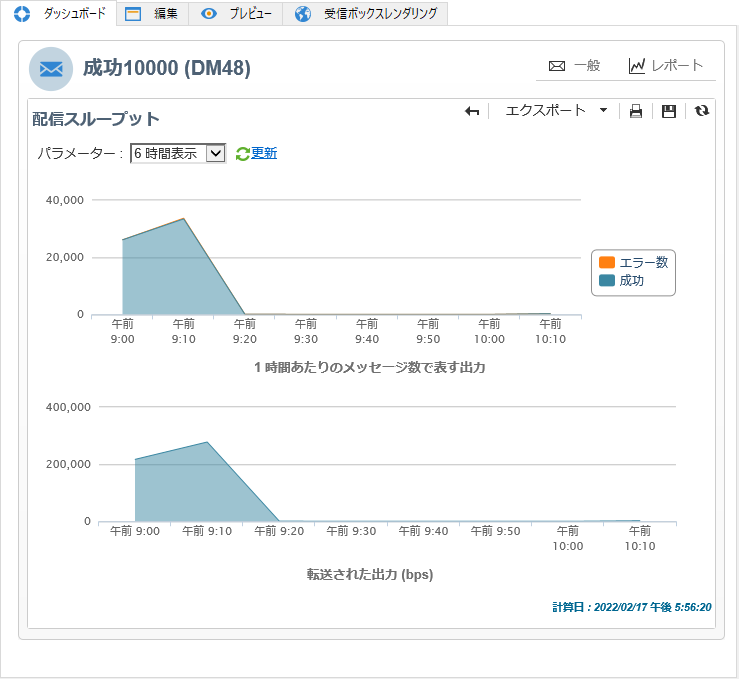Click the プレビュー eye icon
Screen dimensions: 739x679
209,14
